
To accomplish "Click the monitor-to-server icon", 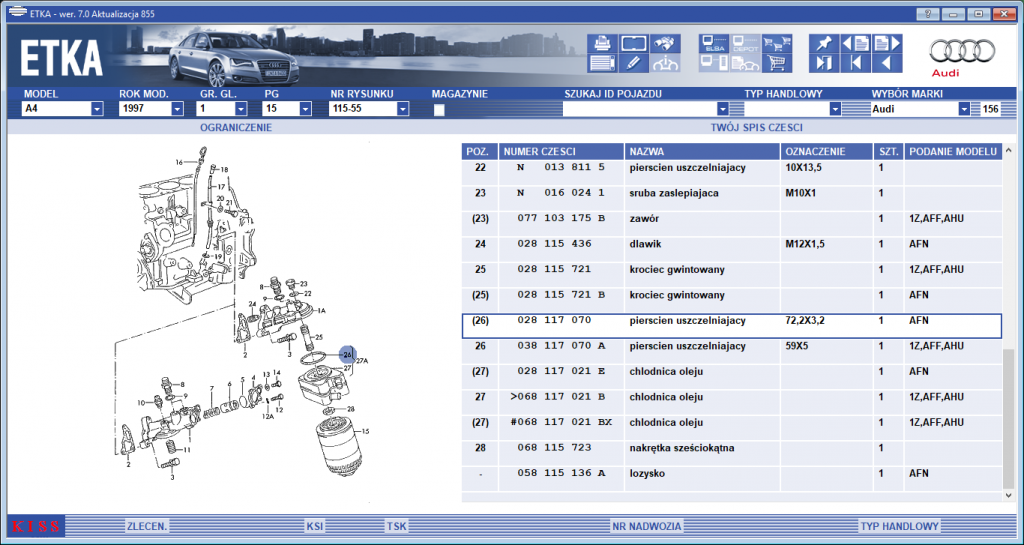I will point(714,63).
